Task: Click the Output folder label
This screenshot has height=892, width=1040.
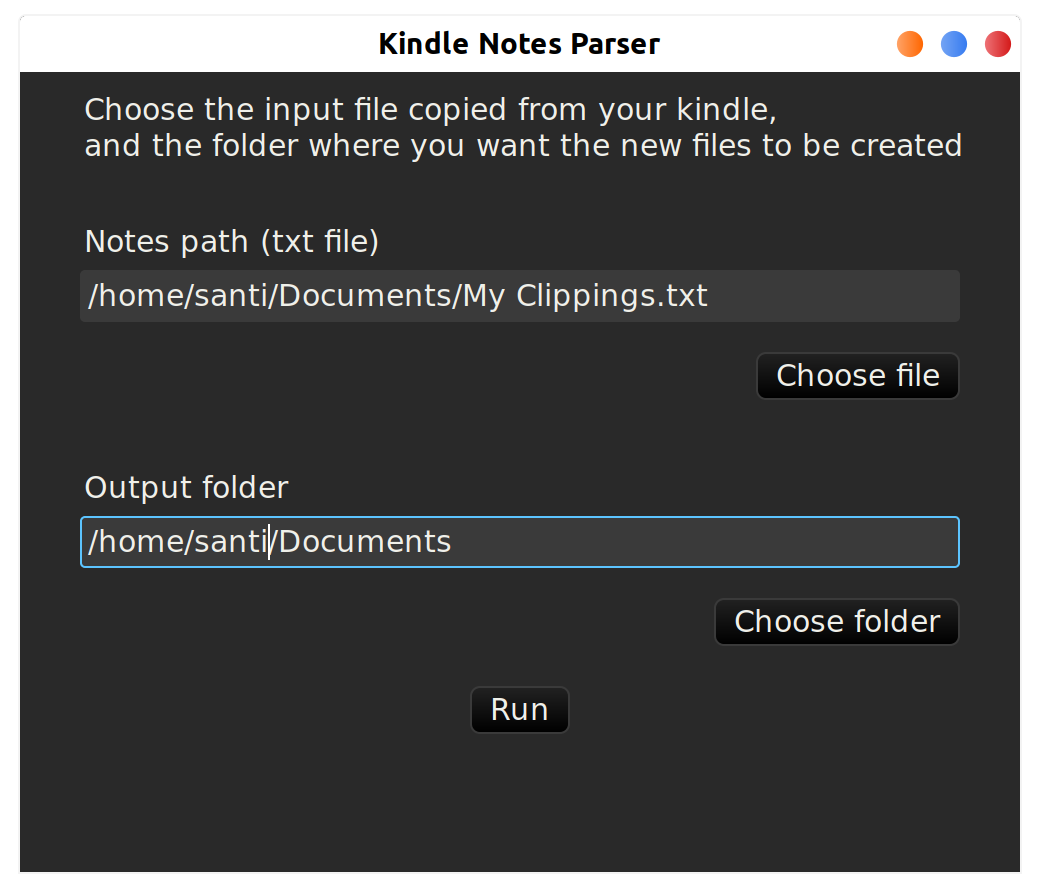Action: pos(186,487)
